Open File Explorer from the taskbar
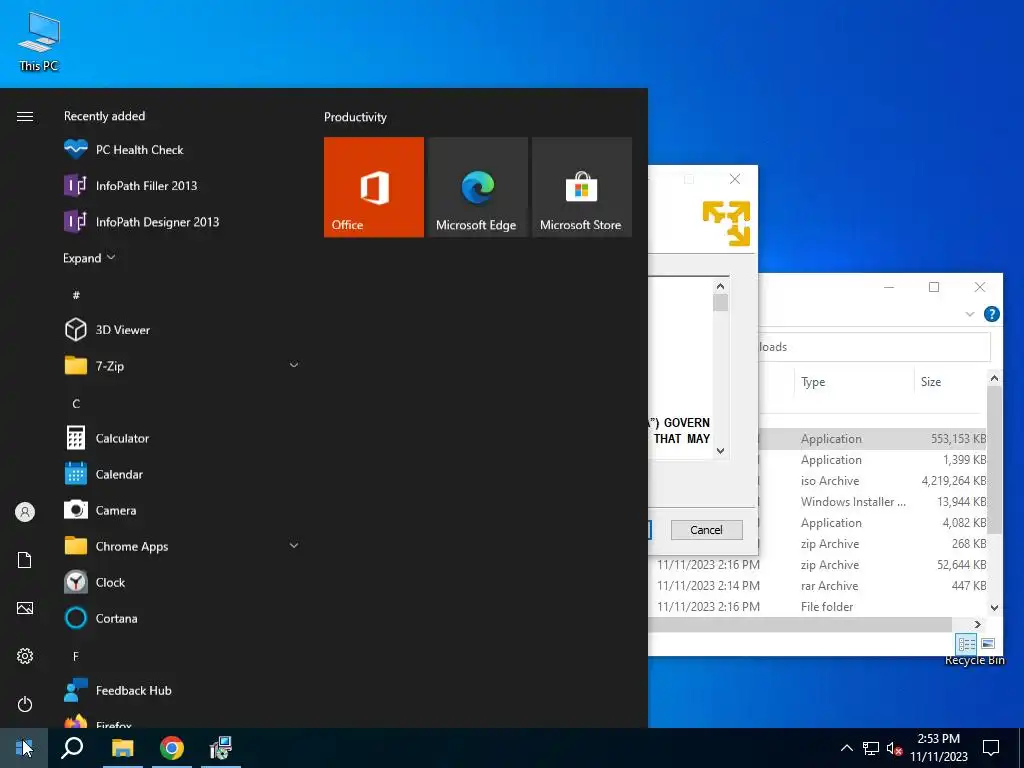Screen dimensions: 1024x768 pos(122,748)
